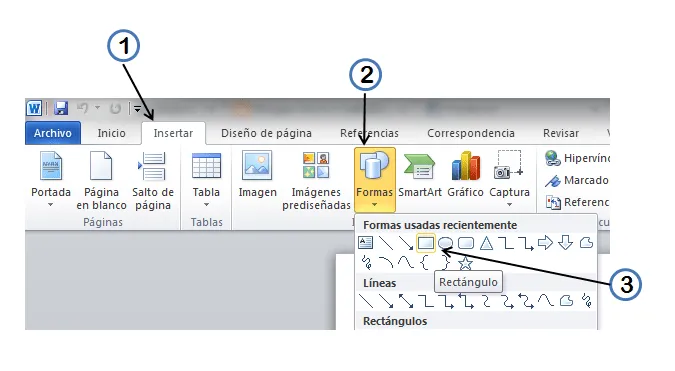The image size is (675, 371).
Task: Customize the quick access toolbar dropdown
Action: click(x=137, y=108)
